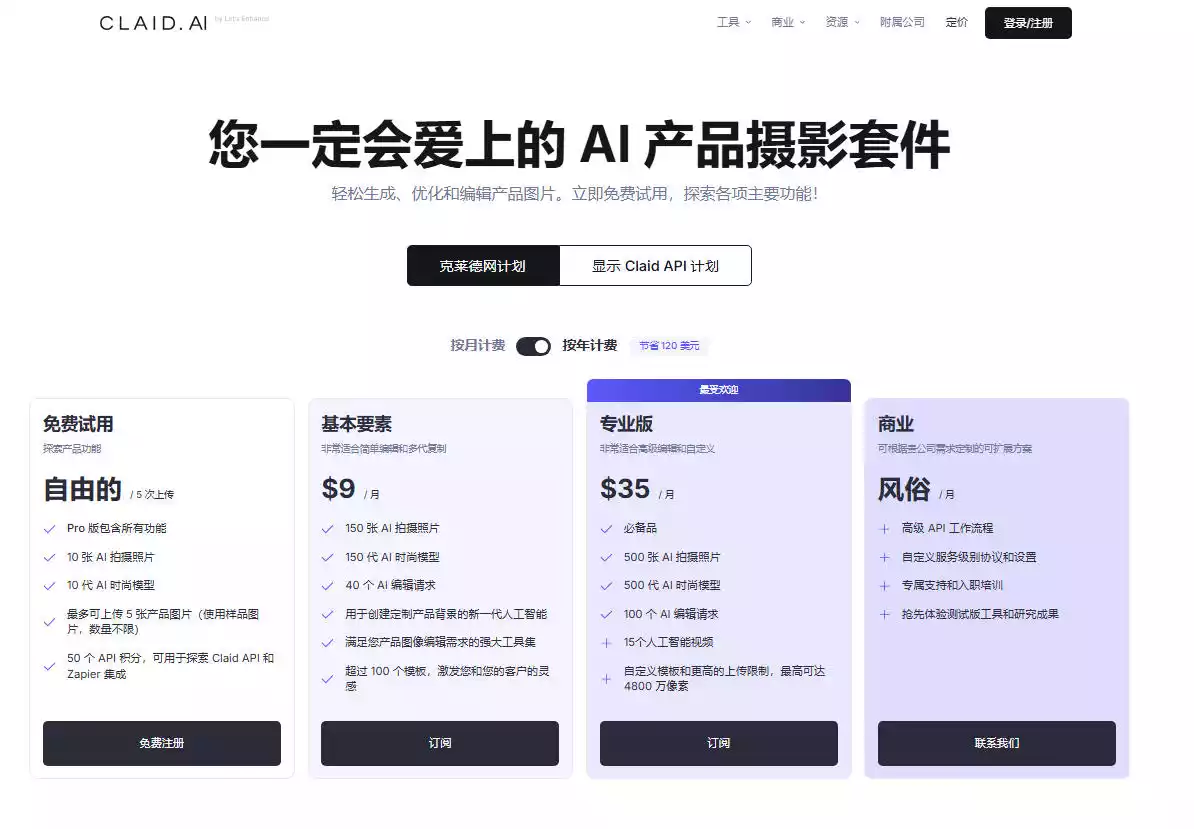
Task: Select the 专业版 plan title
Action: [x=627, y=424]
